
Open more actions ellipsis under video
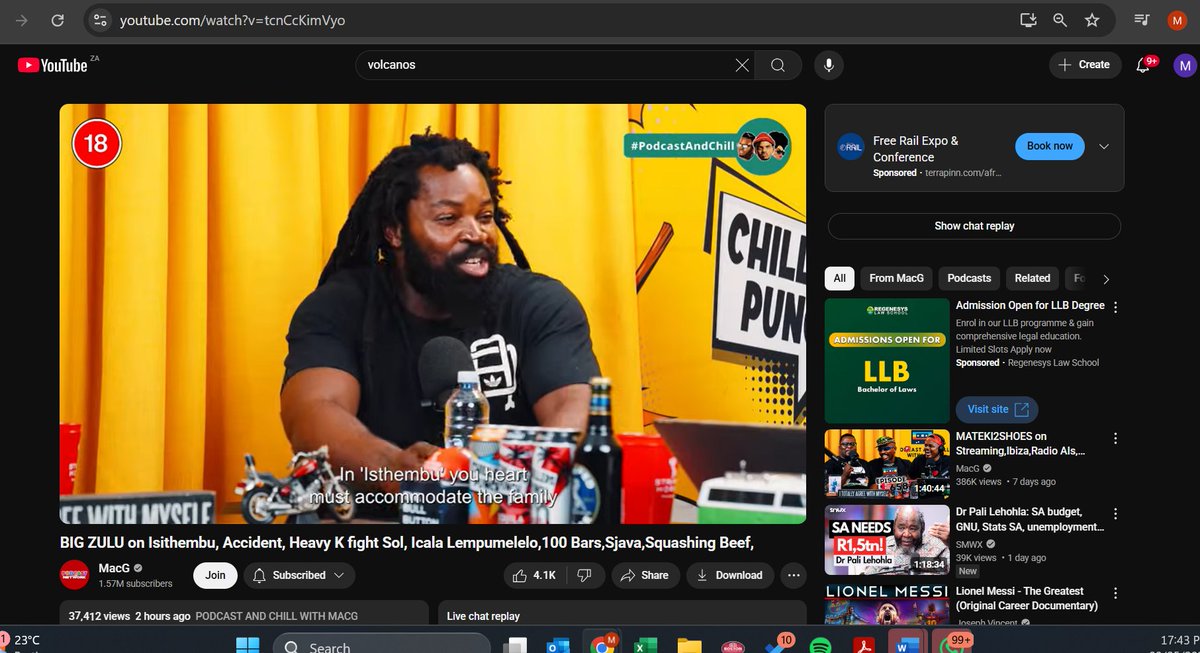coord(793,575)
